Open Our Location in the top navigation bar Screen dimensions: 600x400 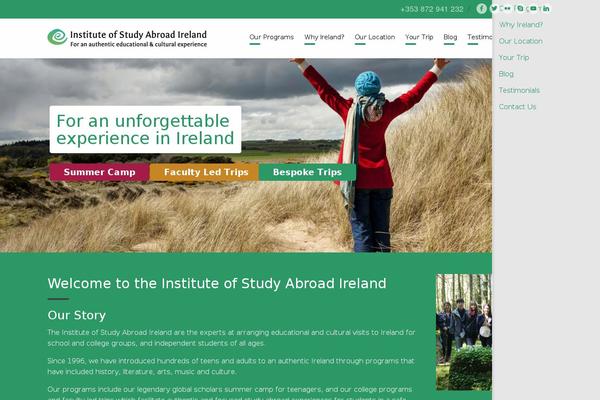click(375, 37)
